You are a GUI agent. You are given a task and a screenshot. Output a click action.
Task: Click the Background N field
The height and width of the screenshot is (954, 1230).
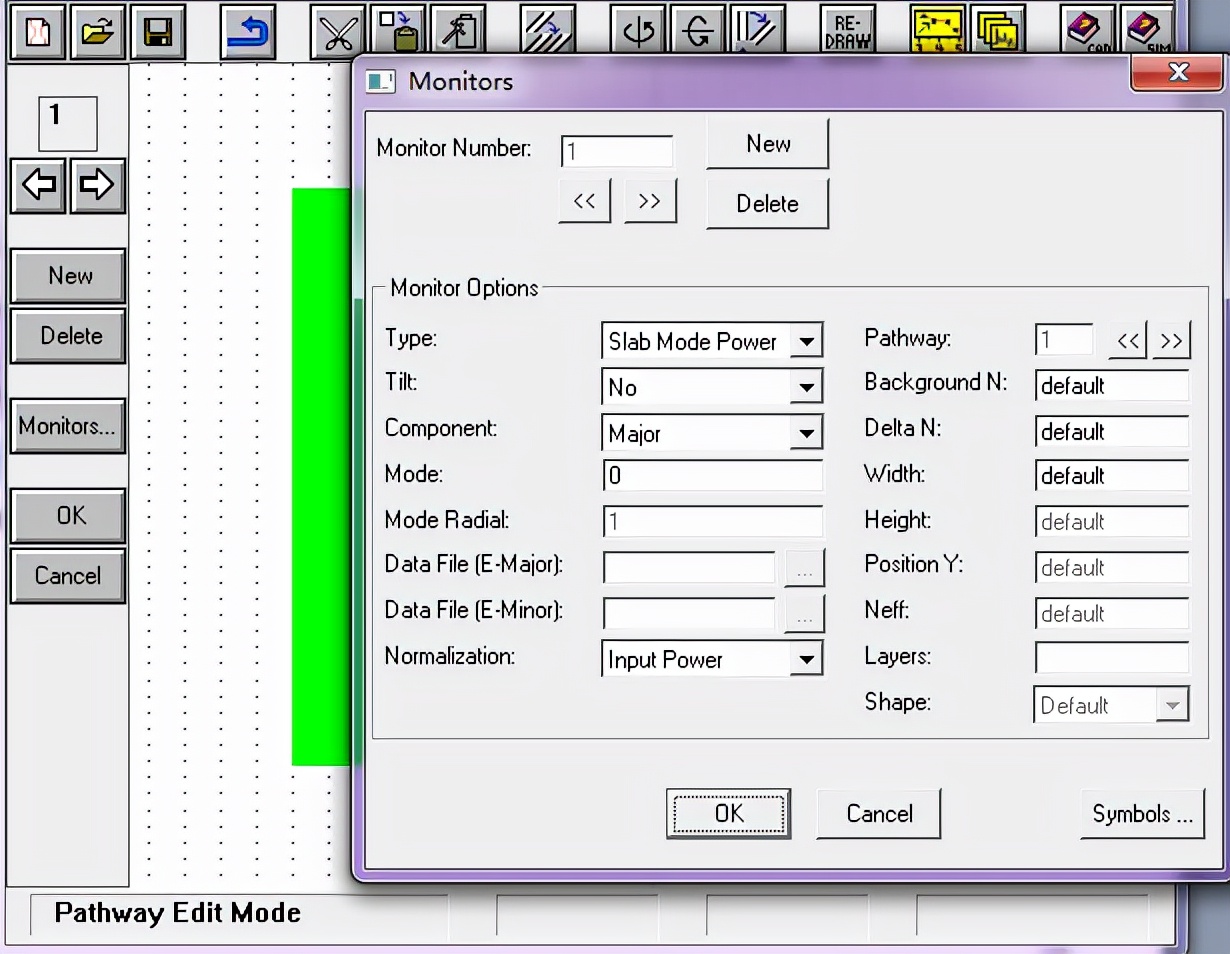[1112, 385]
